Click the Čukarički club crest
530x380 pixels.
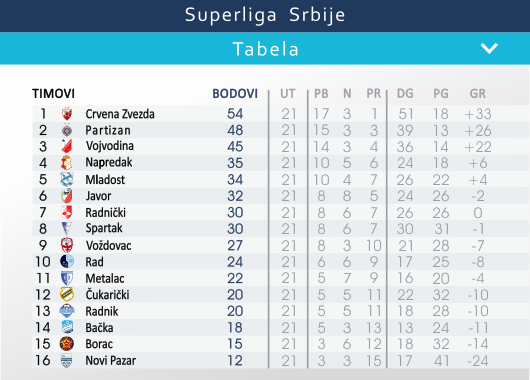coord(67,294)
